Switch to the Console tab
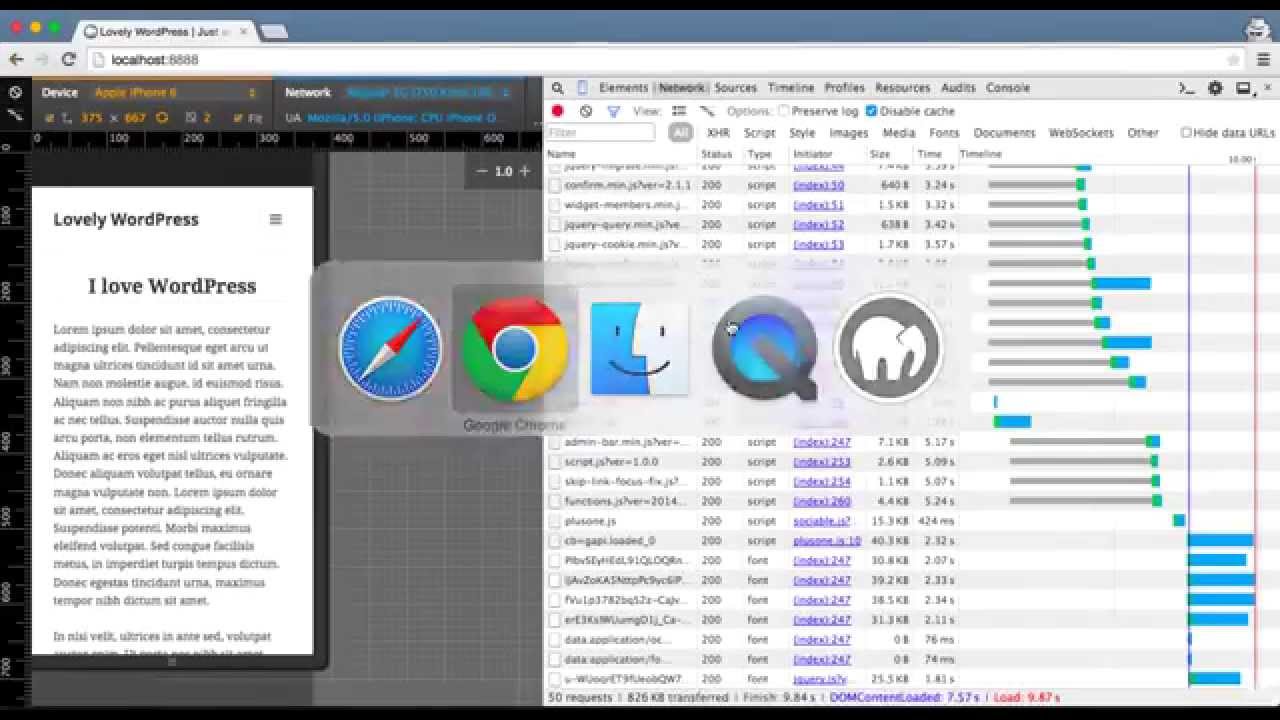Viewport: 1280px width, 720px height. (1008, 88)
